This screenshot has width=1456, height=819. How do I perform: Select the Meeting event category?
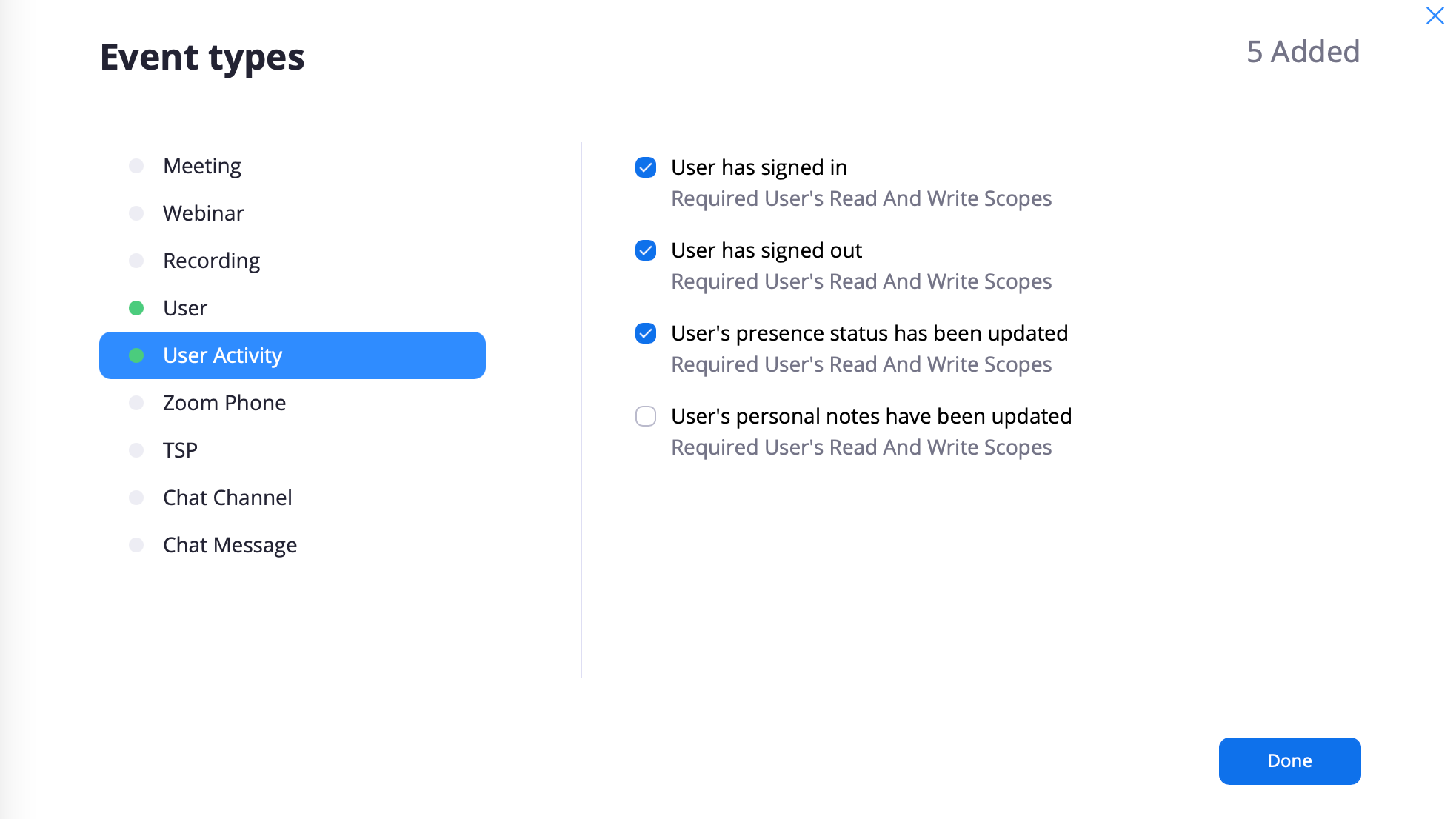tap(202, 166)
